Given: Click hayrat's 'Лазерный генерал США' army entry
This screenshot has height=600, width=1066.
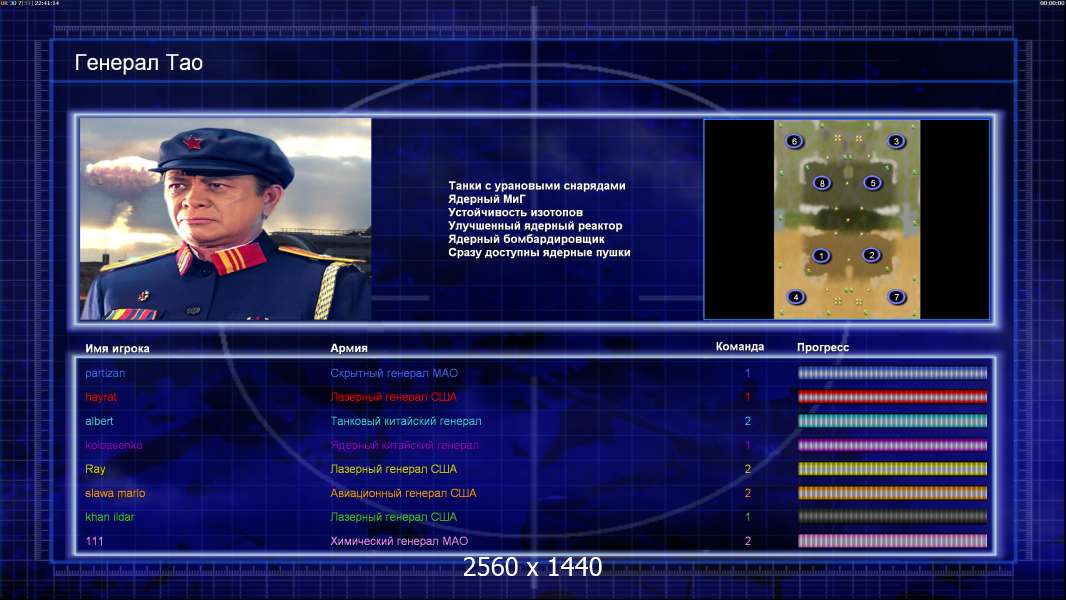Looking at the screenshot, I should pos(393,397).
